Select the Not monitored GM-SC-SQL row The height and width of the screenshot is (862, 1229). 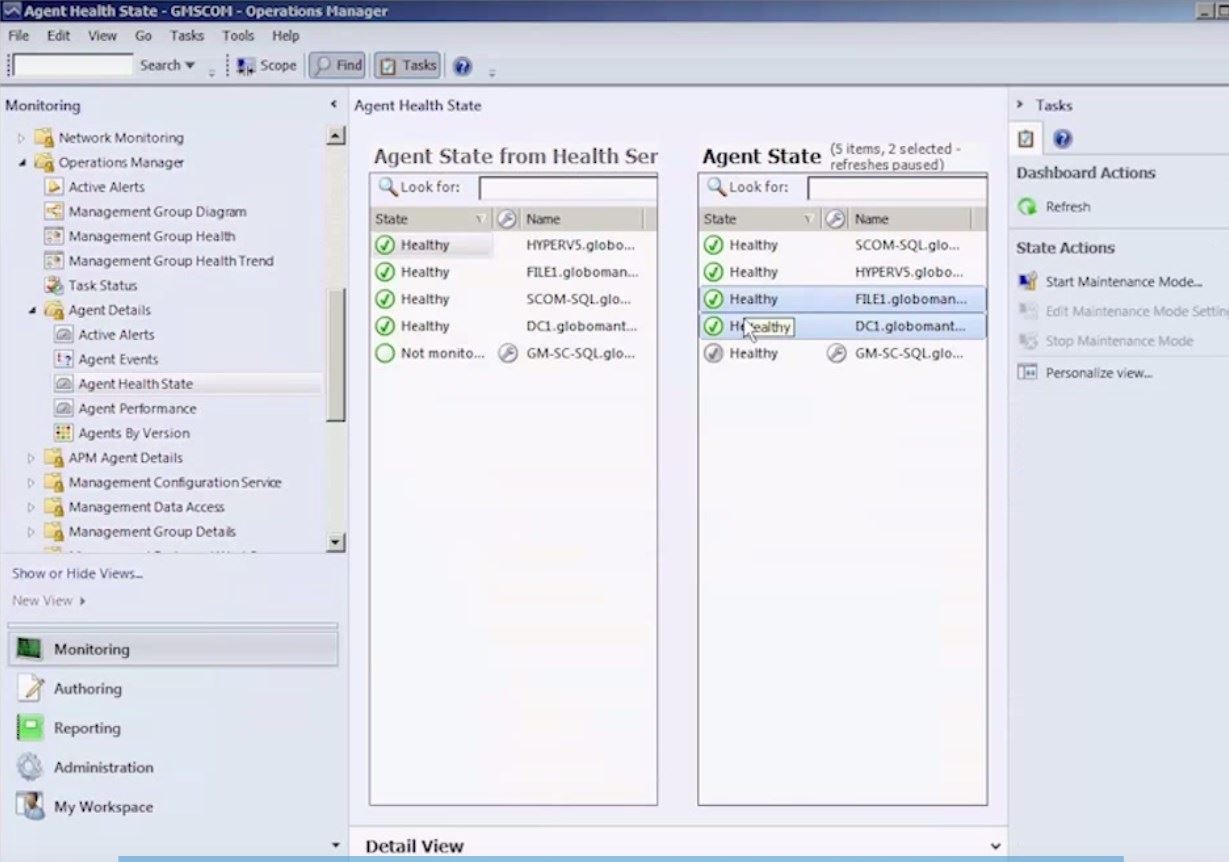(x=513, y=353)
